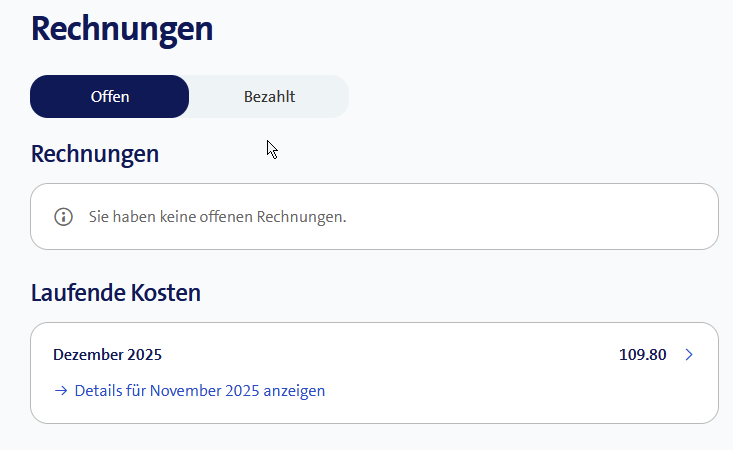Expand Dezember 2025 costs via chevron arrow
Viewport: 733px width, 450px height.
(x=688, y=355)
